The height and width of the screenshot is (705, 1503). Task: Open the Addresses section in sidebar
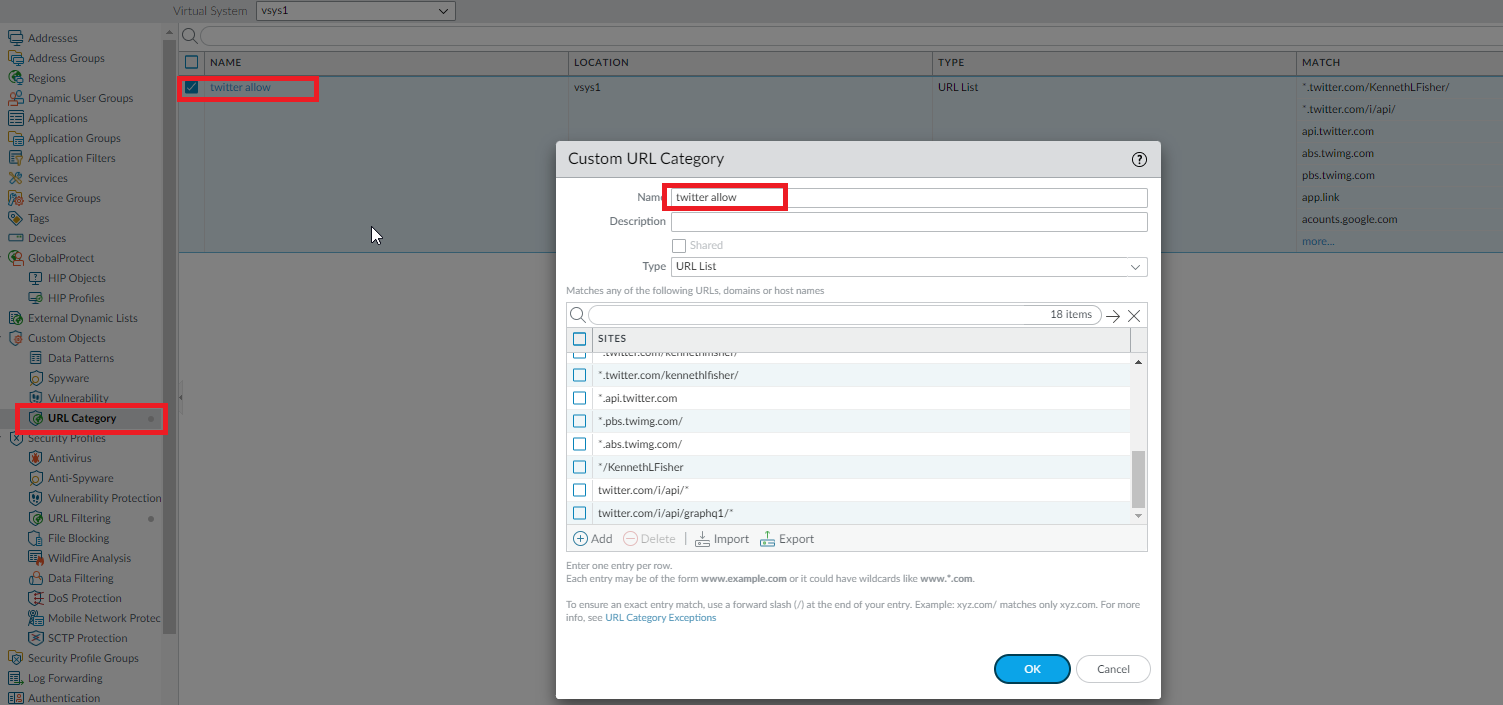(53, 37)
